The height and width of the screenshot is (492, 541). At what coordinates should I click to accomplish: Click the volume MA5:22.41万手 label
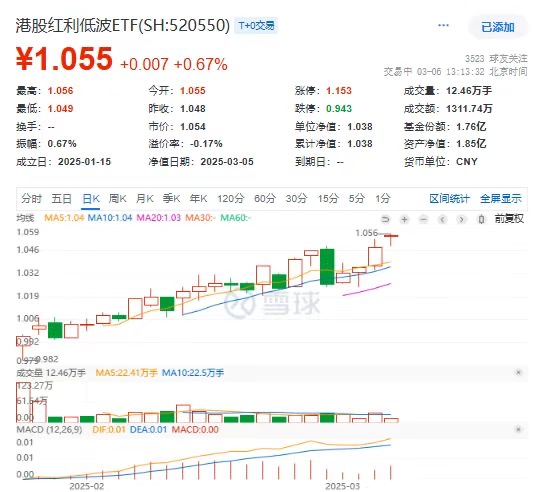(x=126, y=373)
